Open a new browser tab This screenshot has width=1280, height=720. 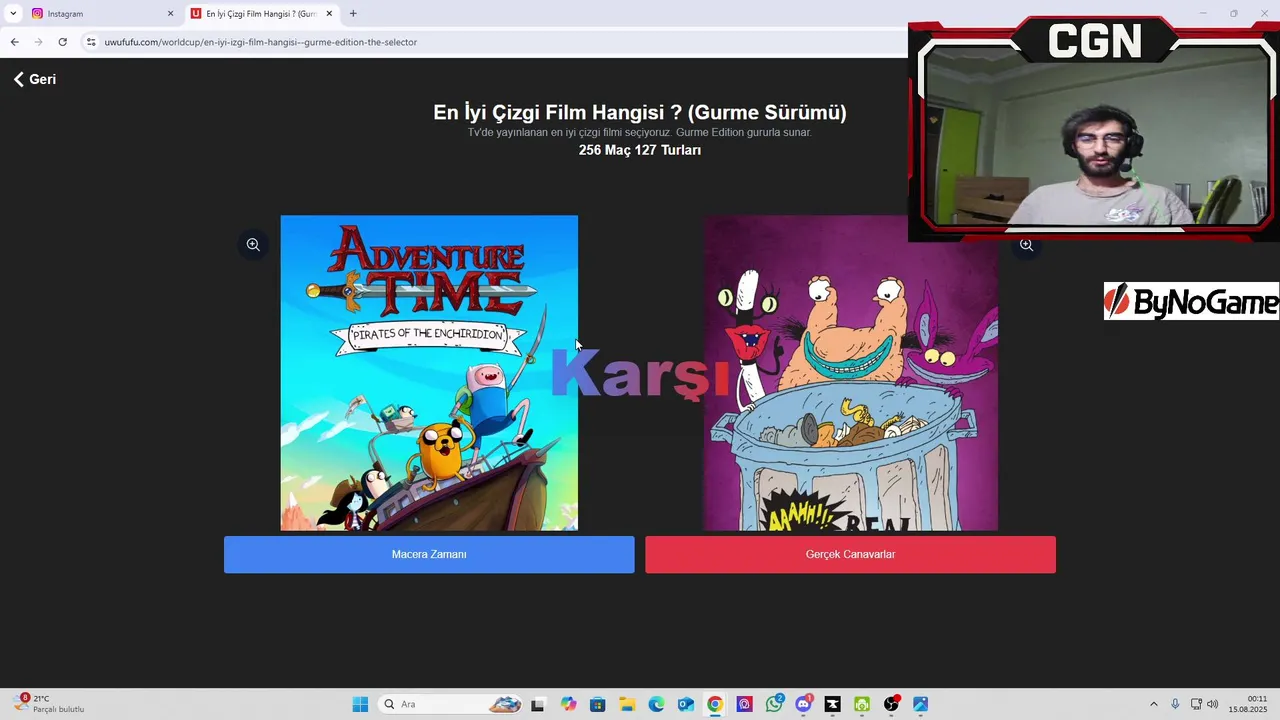[353, 14]
